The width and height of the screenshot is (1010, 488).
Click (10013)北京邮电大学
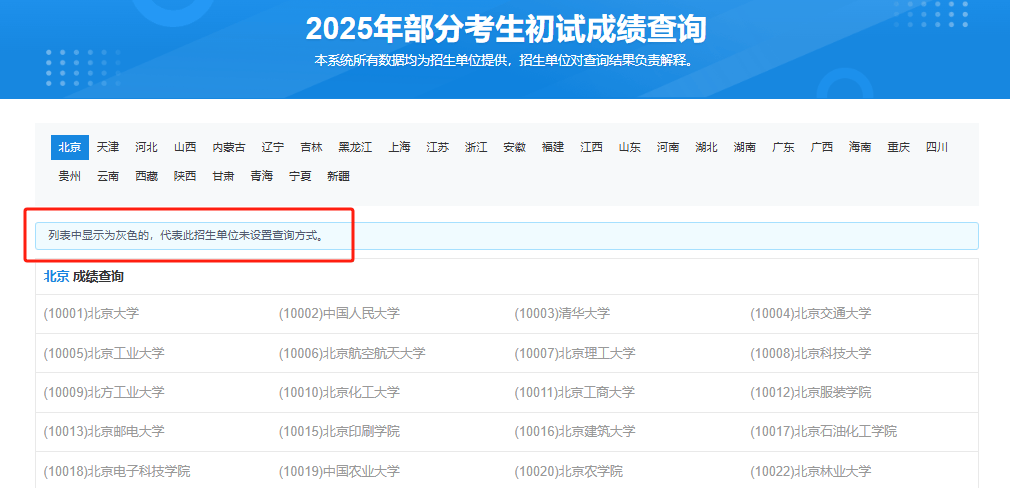click(x=104, y=431)
